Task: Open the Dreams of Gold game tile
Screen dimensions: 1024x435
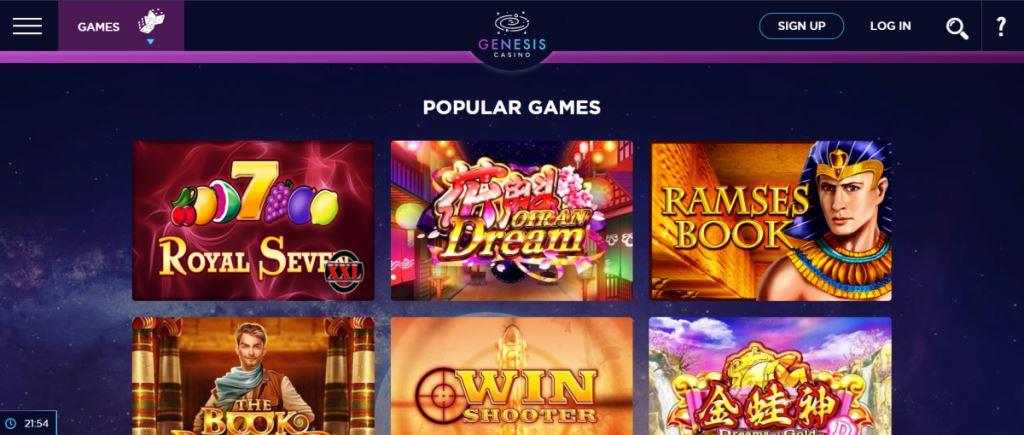Action: (x=771, y=376)
